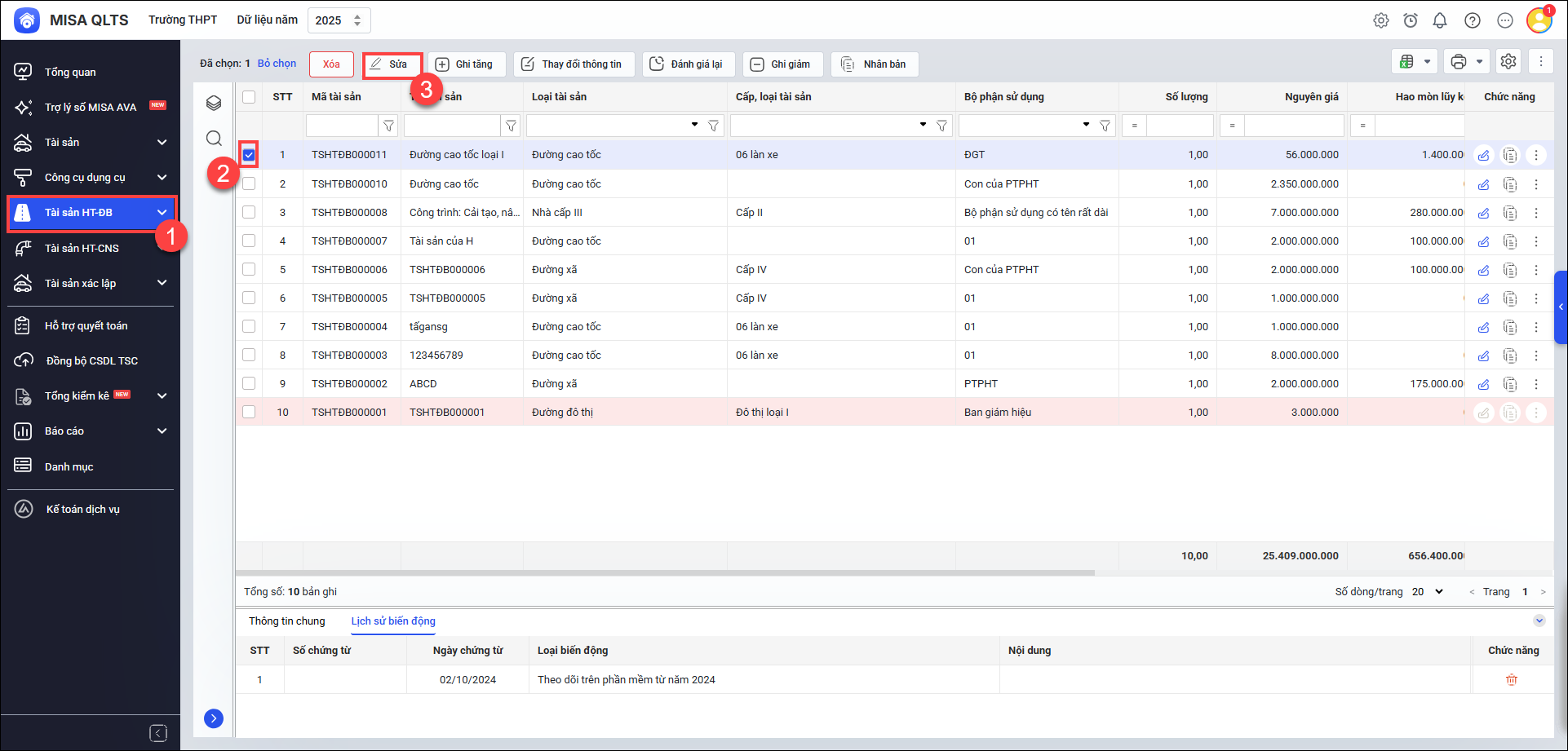This screenshot has width=1568, height=751.
Task: Click the notification bell icon
Action: (1440, 20)
